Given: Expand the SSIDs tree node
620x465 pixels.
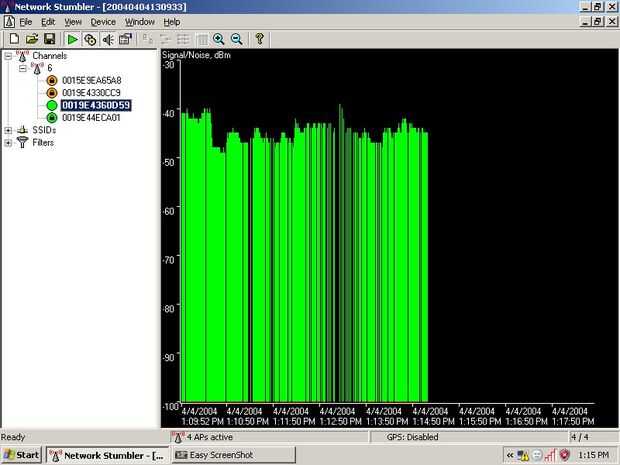Looking at the screenshot, I should pos(8,130).
